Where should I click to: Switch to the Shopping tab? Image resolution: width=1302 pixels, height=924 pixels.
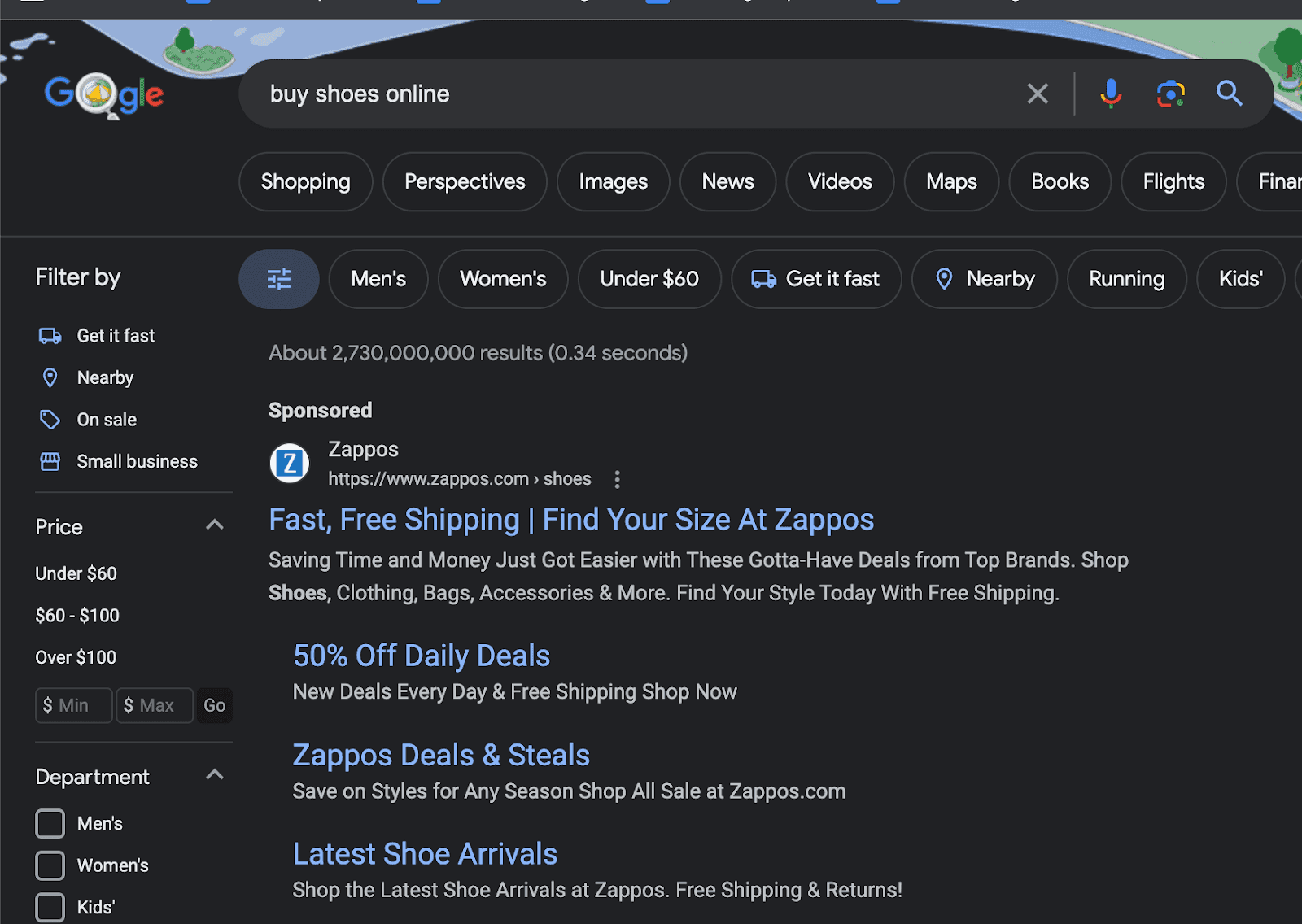point(305,181)
